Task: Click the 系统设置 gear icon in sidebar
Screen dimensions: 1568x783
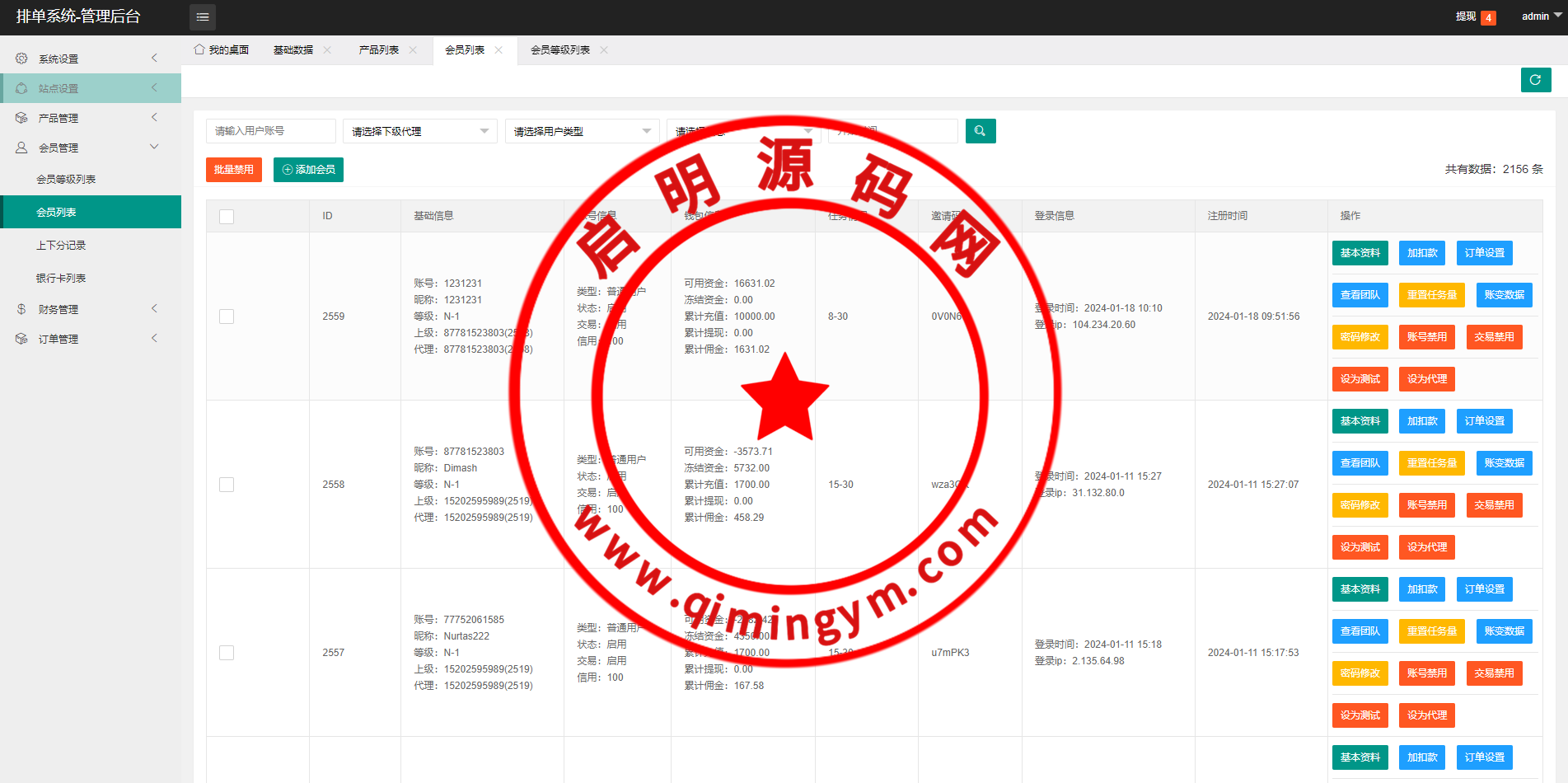Action: pyautogui.click(x=21, y=59)
